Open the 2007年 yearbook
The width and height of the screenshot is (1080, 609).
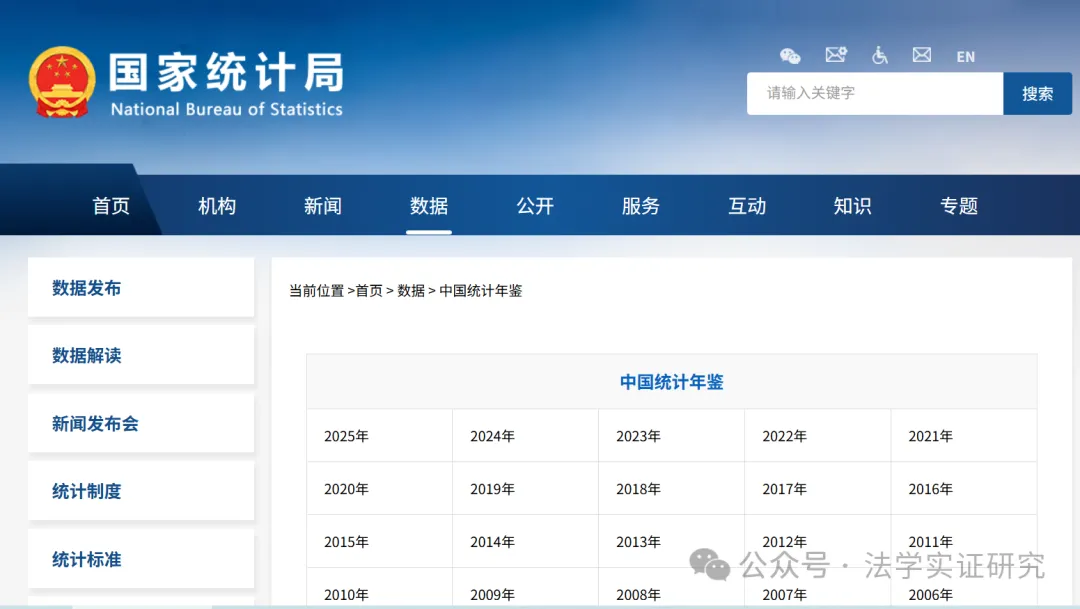coord(785,595)
